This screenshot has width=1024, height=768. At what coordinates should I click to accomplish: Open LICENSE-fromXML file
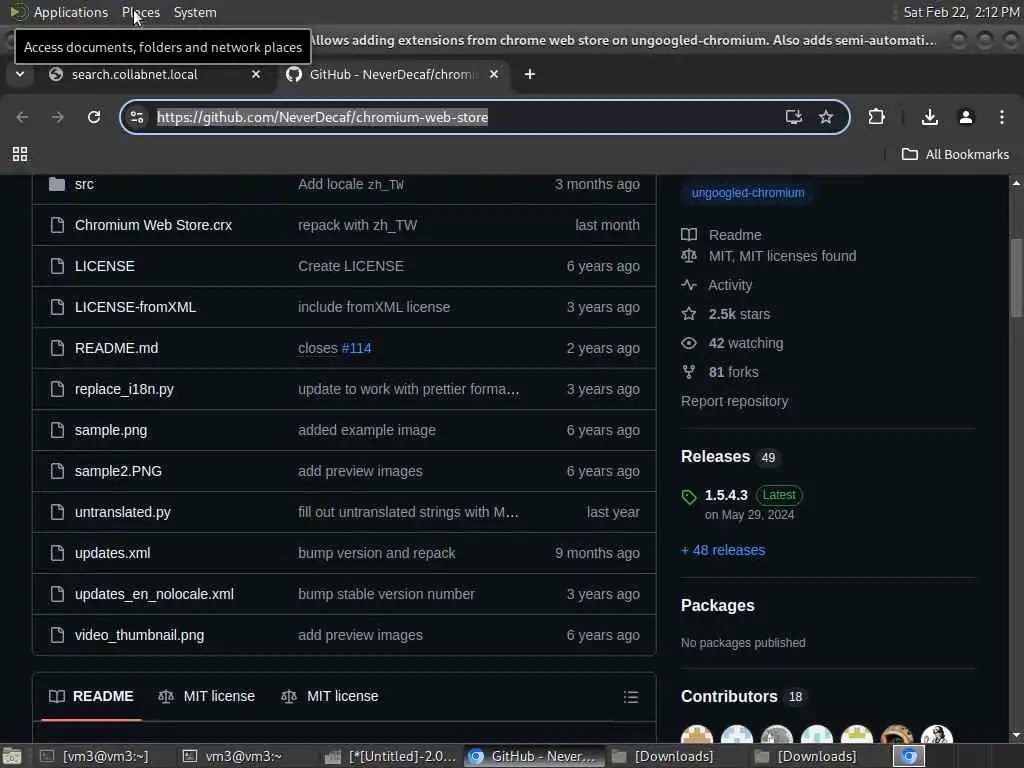point(135,307)
